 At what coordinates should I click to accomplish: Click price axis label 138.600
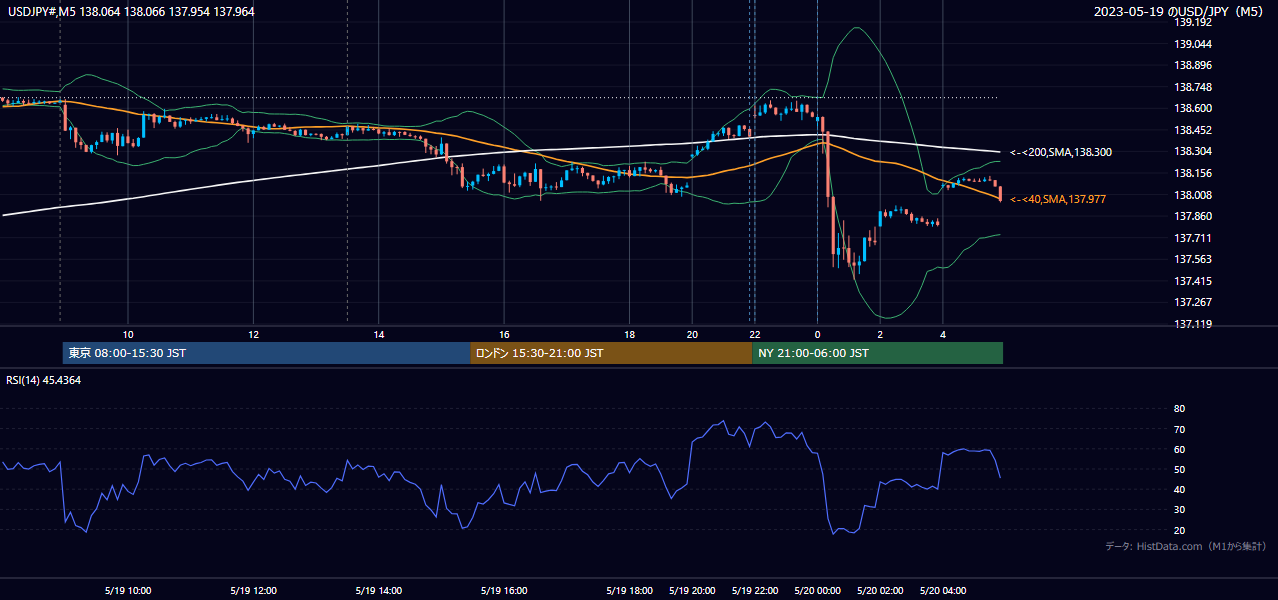(x=1193, y=108)
